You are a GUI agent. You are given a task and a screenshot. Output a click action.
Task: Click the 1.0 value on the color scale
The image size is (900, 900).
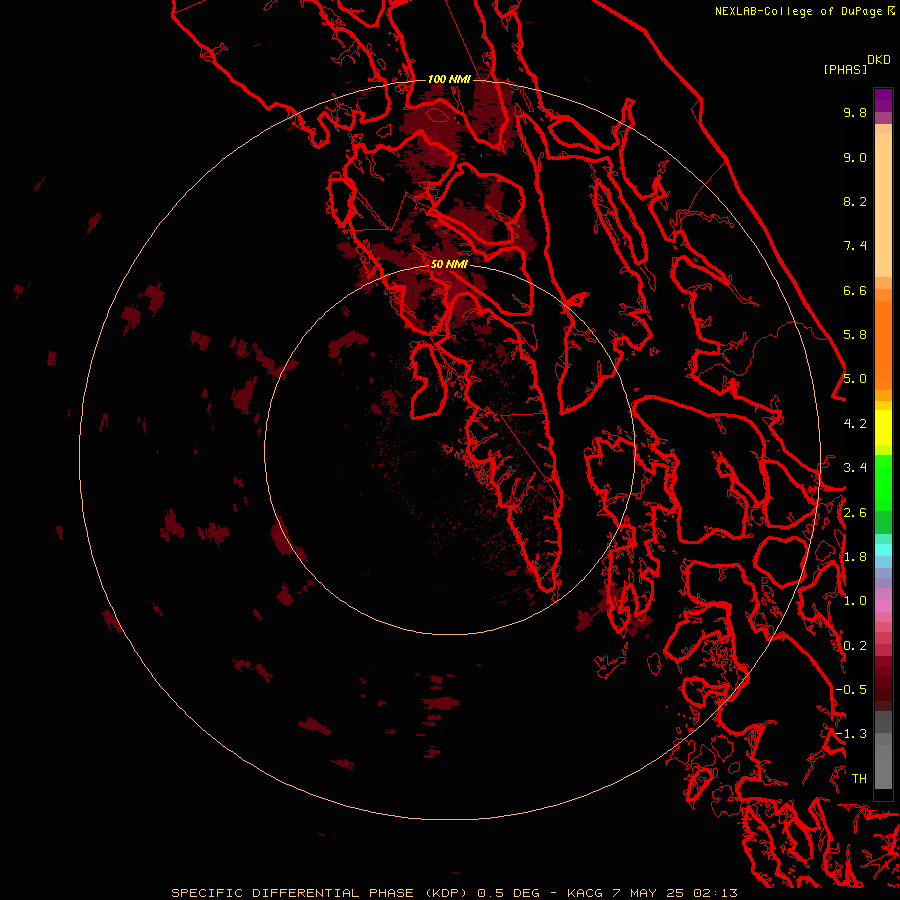855,601
